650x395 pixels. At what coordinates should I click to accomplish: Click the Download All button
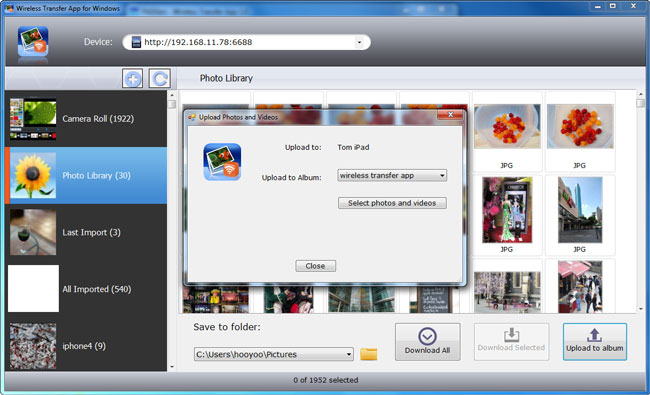click(427, 342)
